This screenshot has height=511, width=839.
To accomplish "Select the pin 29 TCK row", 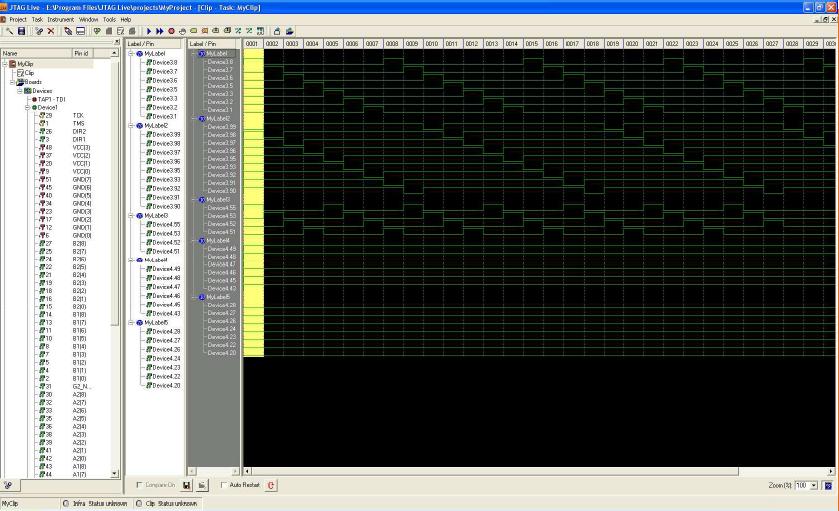I will (x=64, y=115).
